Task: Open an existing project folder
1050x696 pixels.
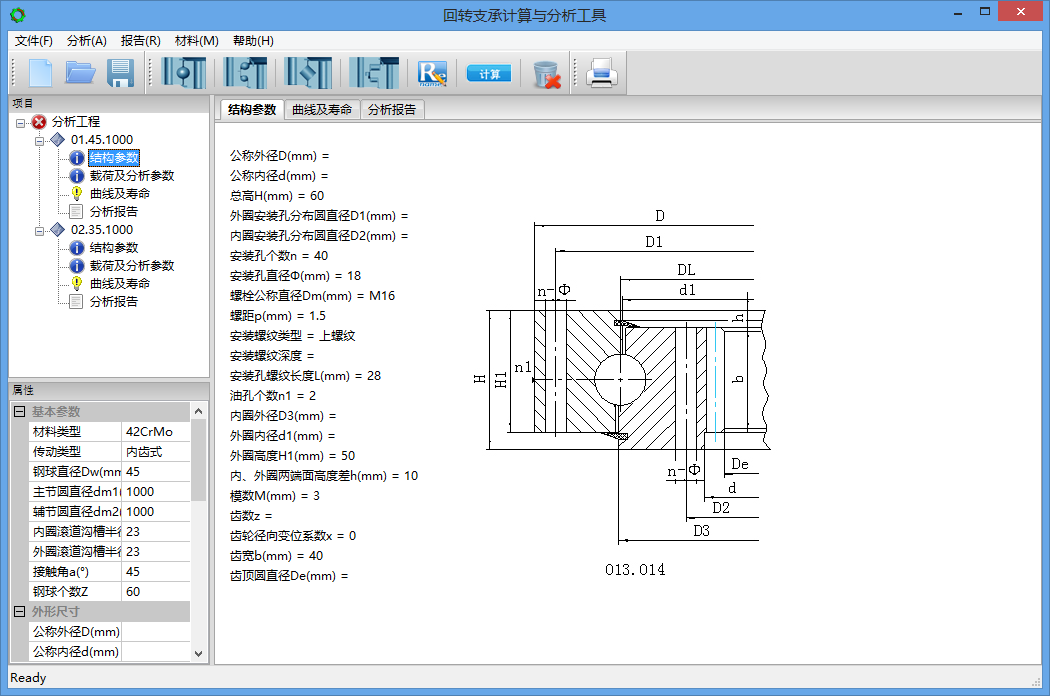Action: pyautogui.click(x=80, y=73)
